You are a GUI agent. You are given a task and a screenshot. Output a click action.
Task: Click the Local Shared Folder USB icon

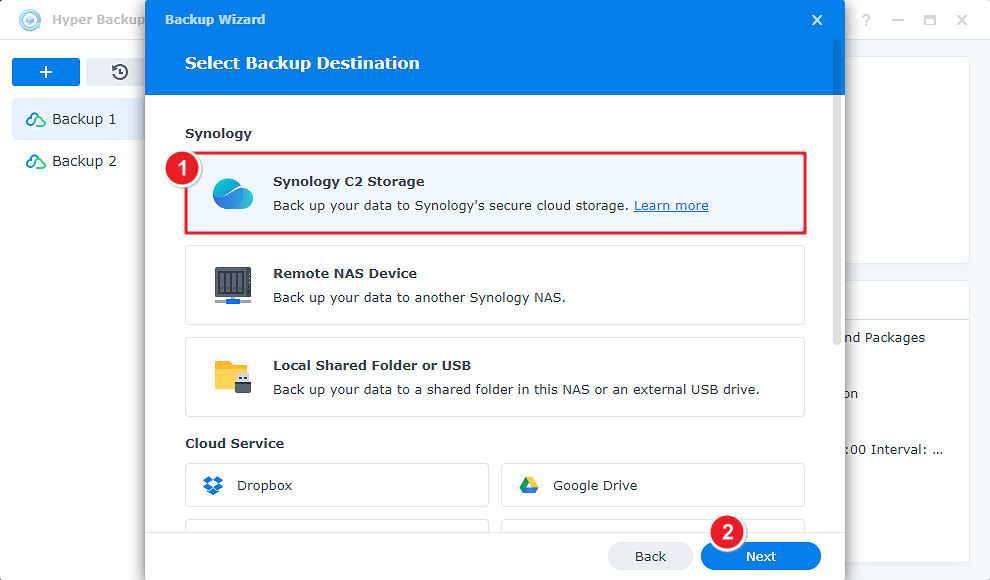pyautogui.click(x=233, y=377)
